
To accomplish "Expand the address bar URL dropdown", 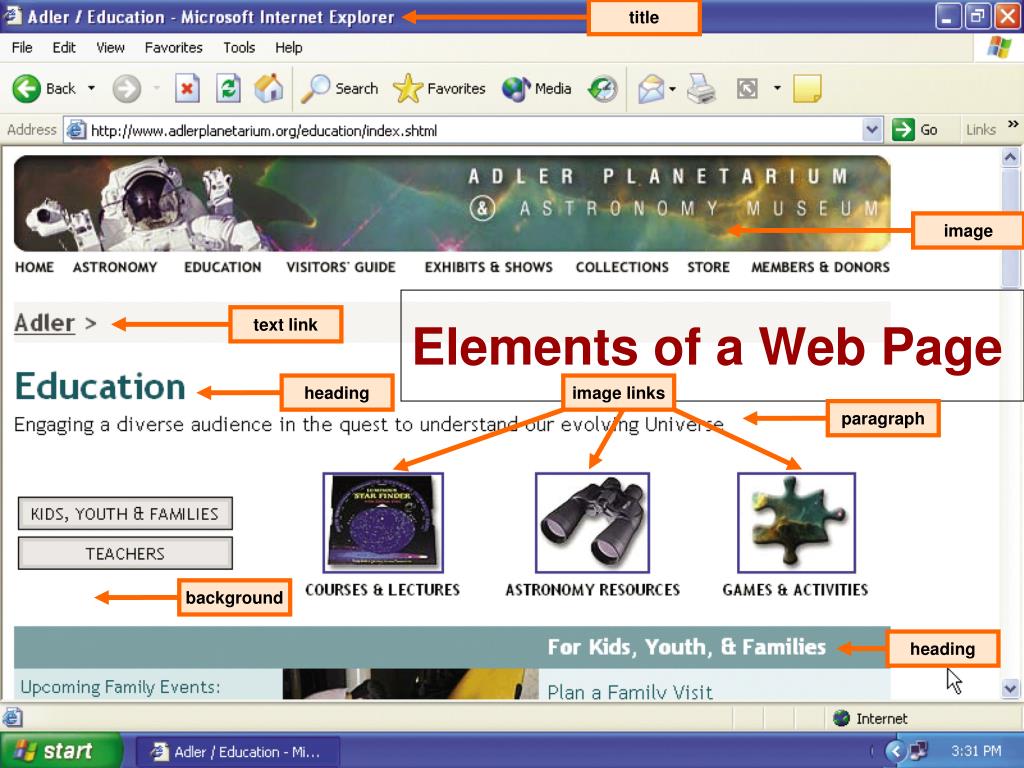I will click(872, 130).
